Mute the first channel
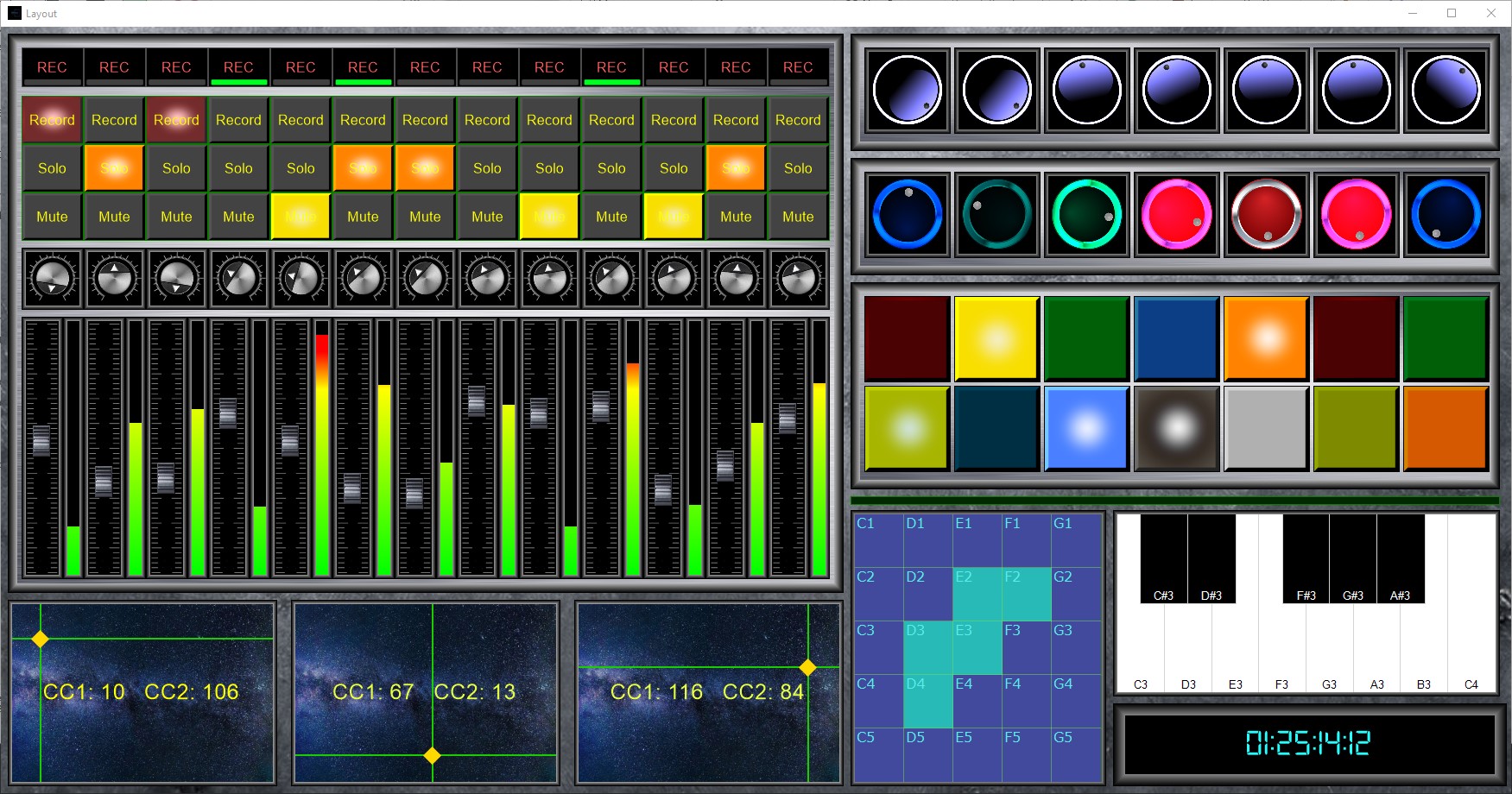The image size is (1512, 794). pos(52,217)
